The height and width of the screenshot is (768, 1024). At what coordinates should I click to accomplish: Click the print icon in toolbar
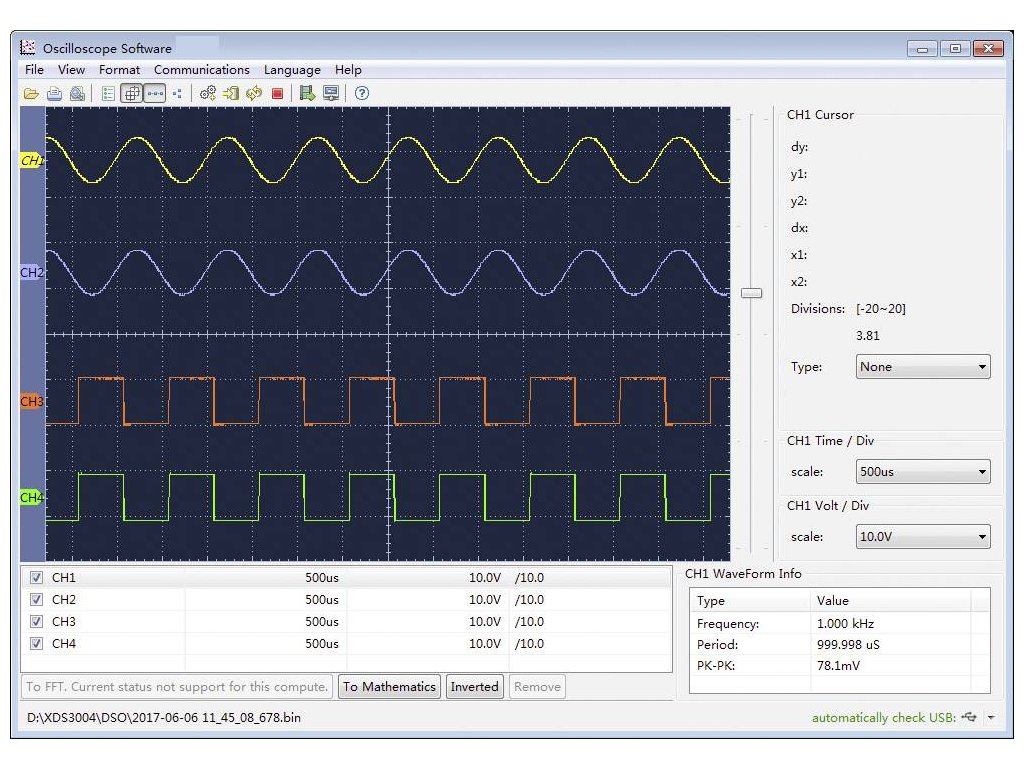pyautogui.click(x=54, y=93)
